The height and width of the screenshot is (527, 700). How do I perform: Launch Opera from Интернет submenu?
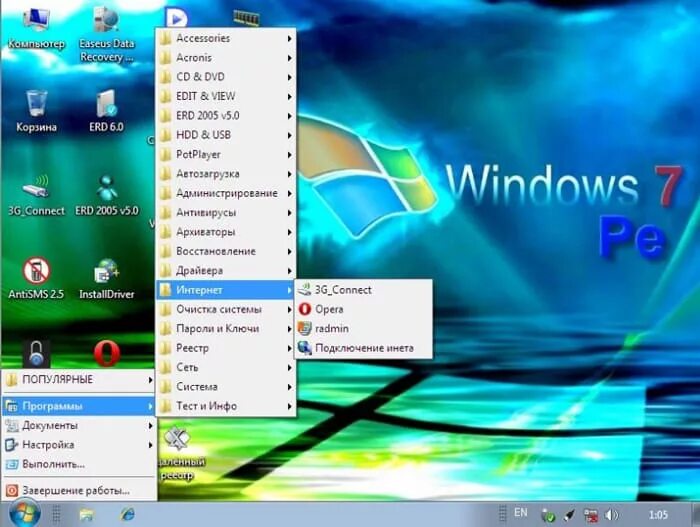pos(363,309)
